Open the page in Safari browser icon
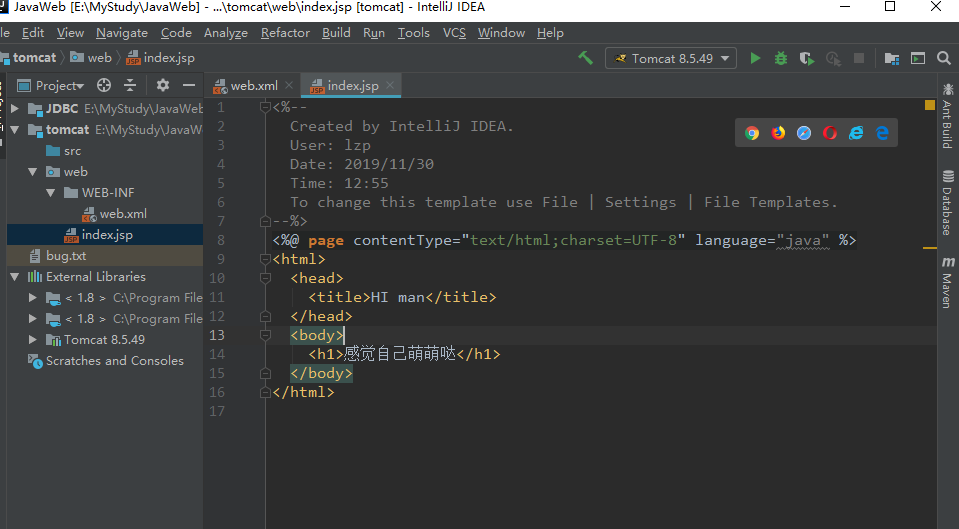This screenshot has height=529, width=959. [x=804, y=133]
